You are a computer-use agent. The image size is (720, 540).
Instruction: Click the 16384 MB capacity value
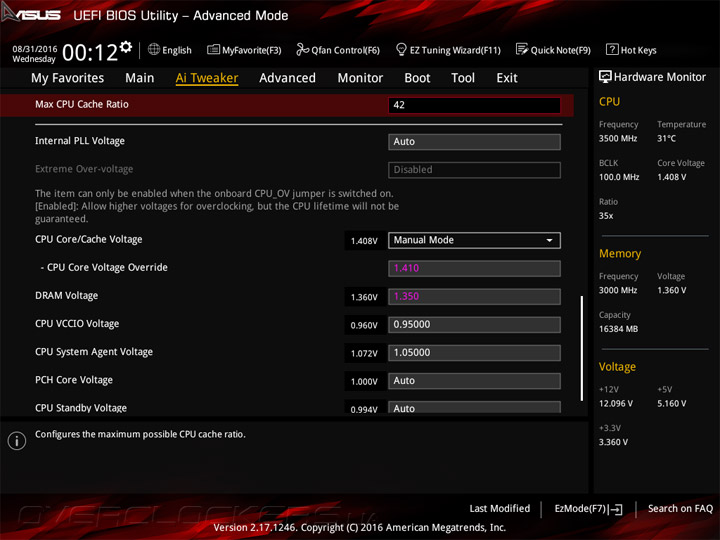point(619,329)
